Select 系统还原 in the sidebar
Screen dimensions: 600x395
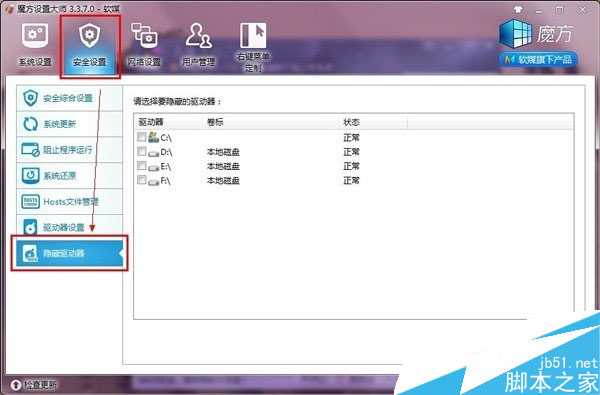point(69,175)
